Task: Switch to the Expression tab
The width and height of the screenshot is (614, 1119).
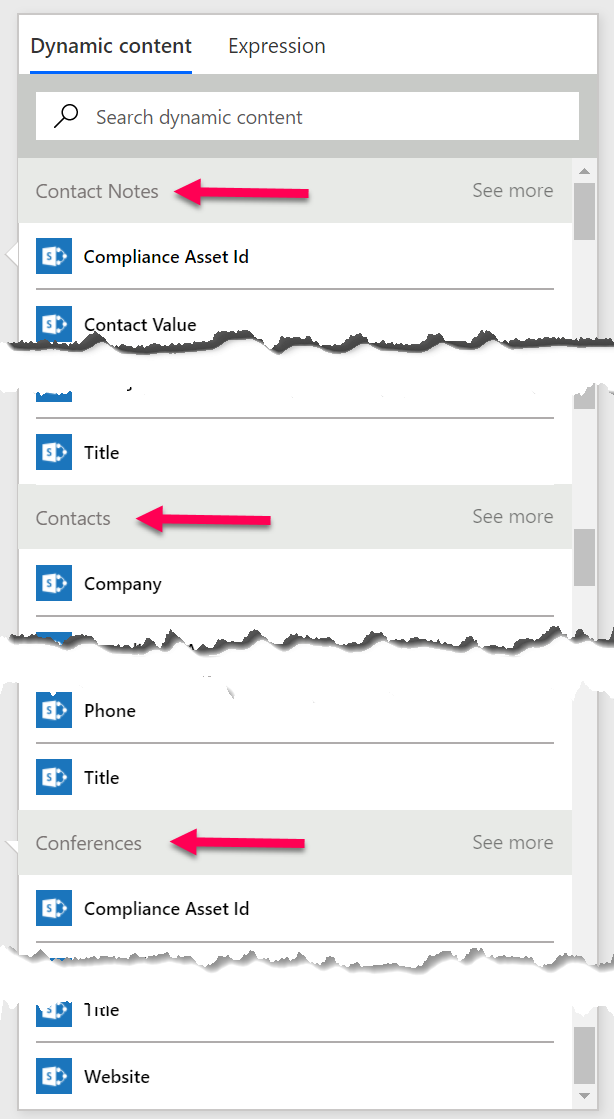Action: pyautogui.click(x=276, y=46)
